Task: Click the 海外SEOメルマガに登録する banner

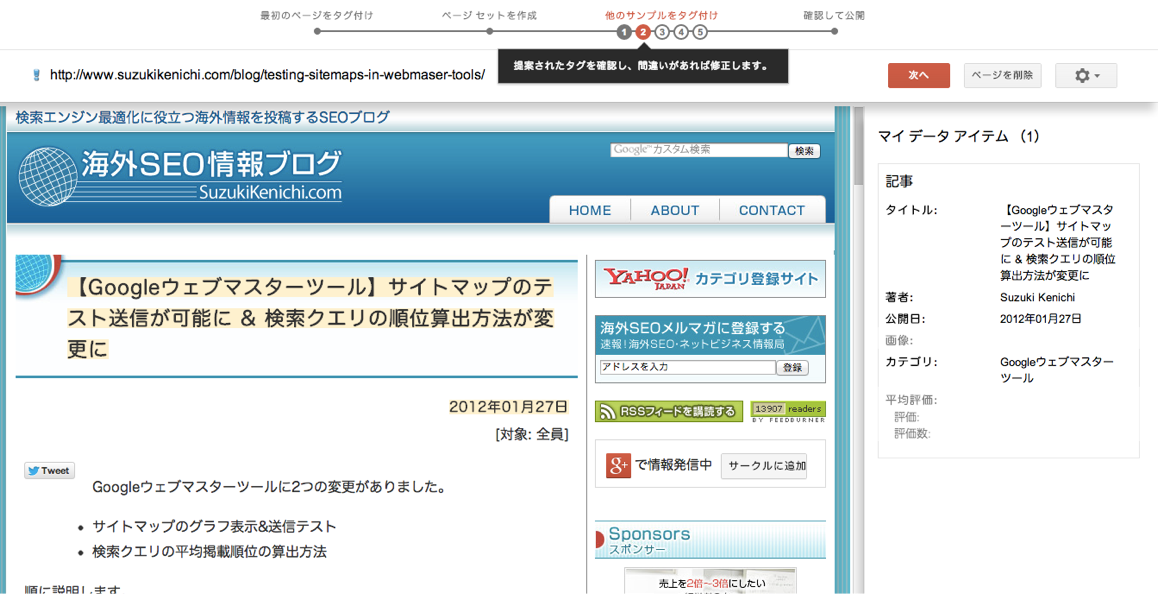Action: pos(710,335)
